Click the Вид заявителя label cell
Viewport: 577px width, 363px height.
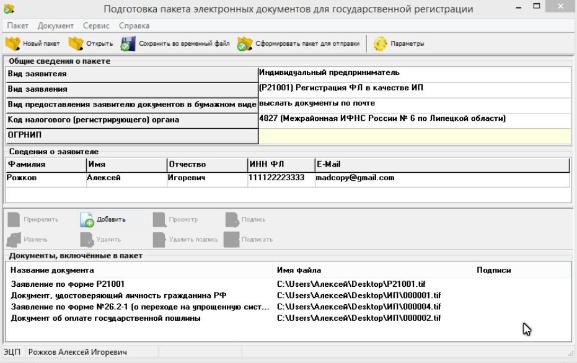pos(132,74)
